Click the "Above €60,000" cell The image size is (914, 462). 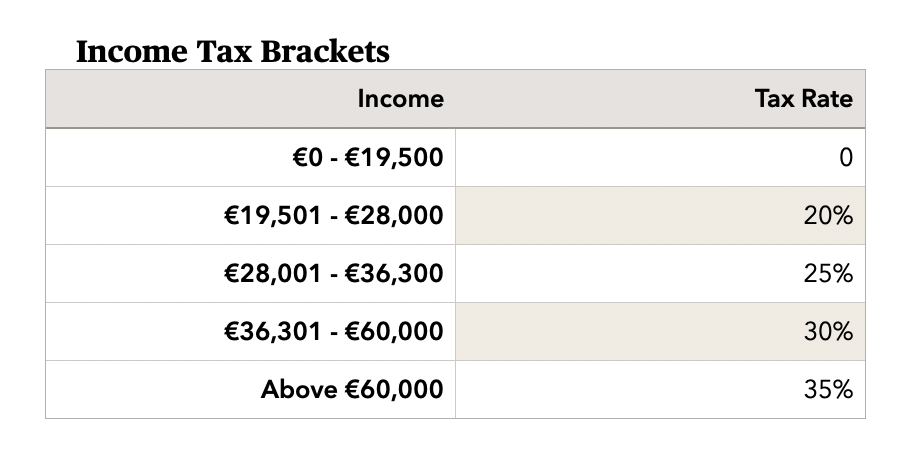coord(352,389)
